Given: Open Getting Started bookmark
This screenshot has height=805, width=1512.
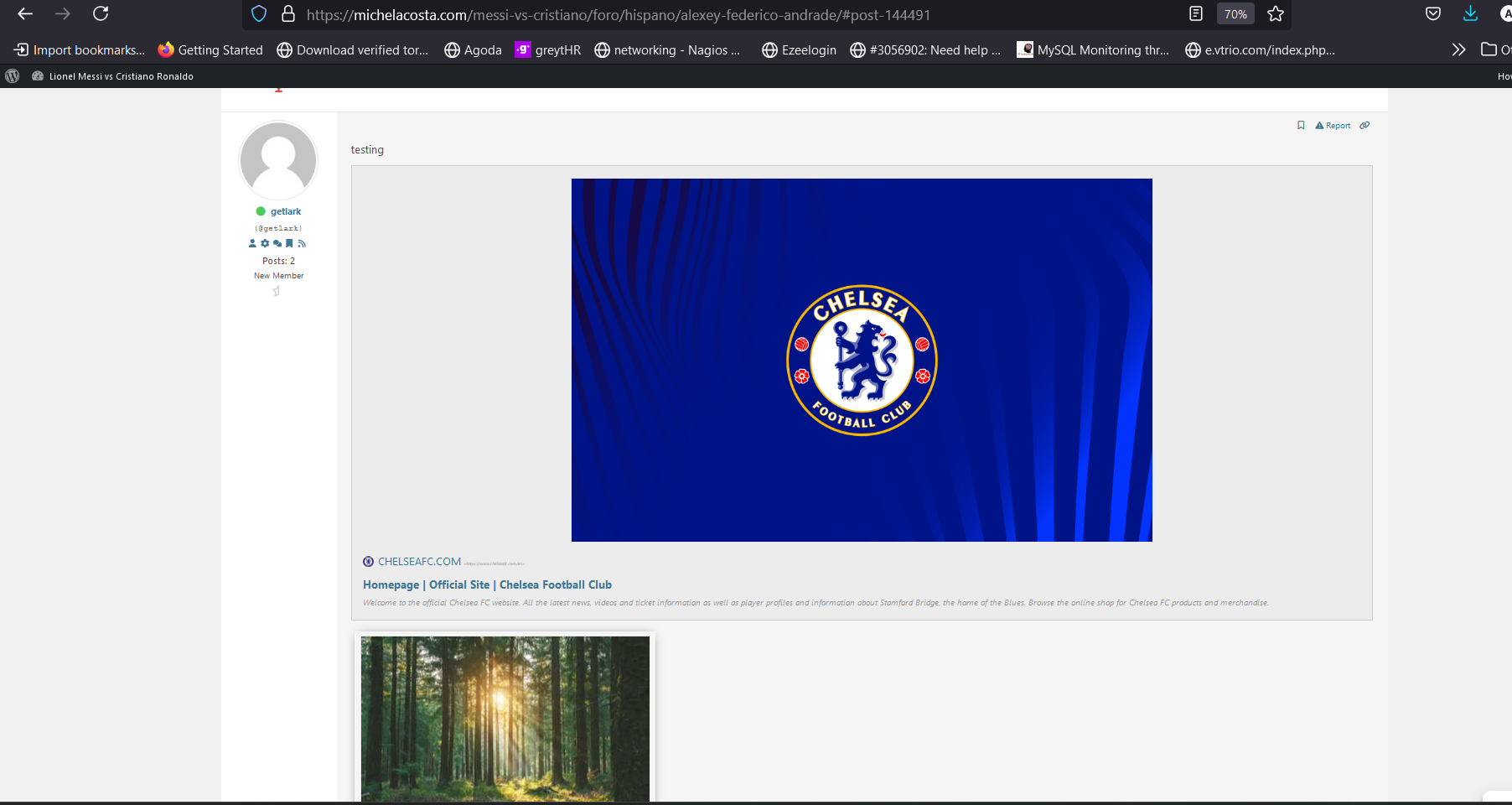Looking at the screenshot, I should (210, 50).
